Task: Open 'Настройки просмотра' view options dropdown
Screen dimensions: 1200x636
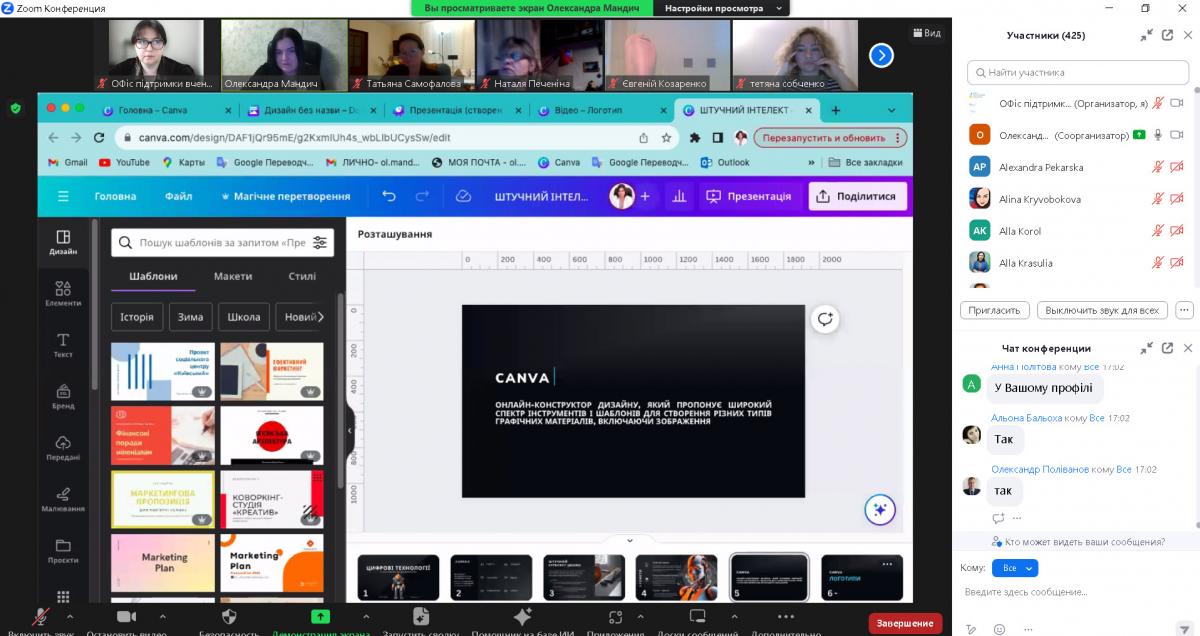Action: click(x=720, y=8)
